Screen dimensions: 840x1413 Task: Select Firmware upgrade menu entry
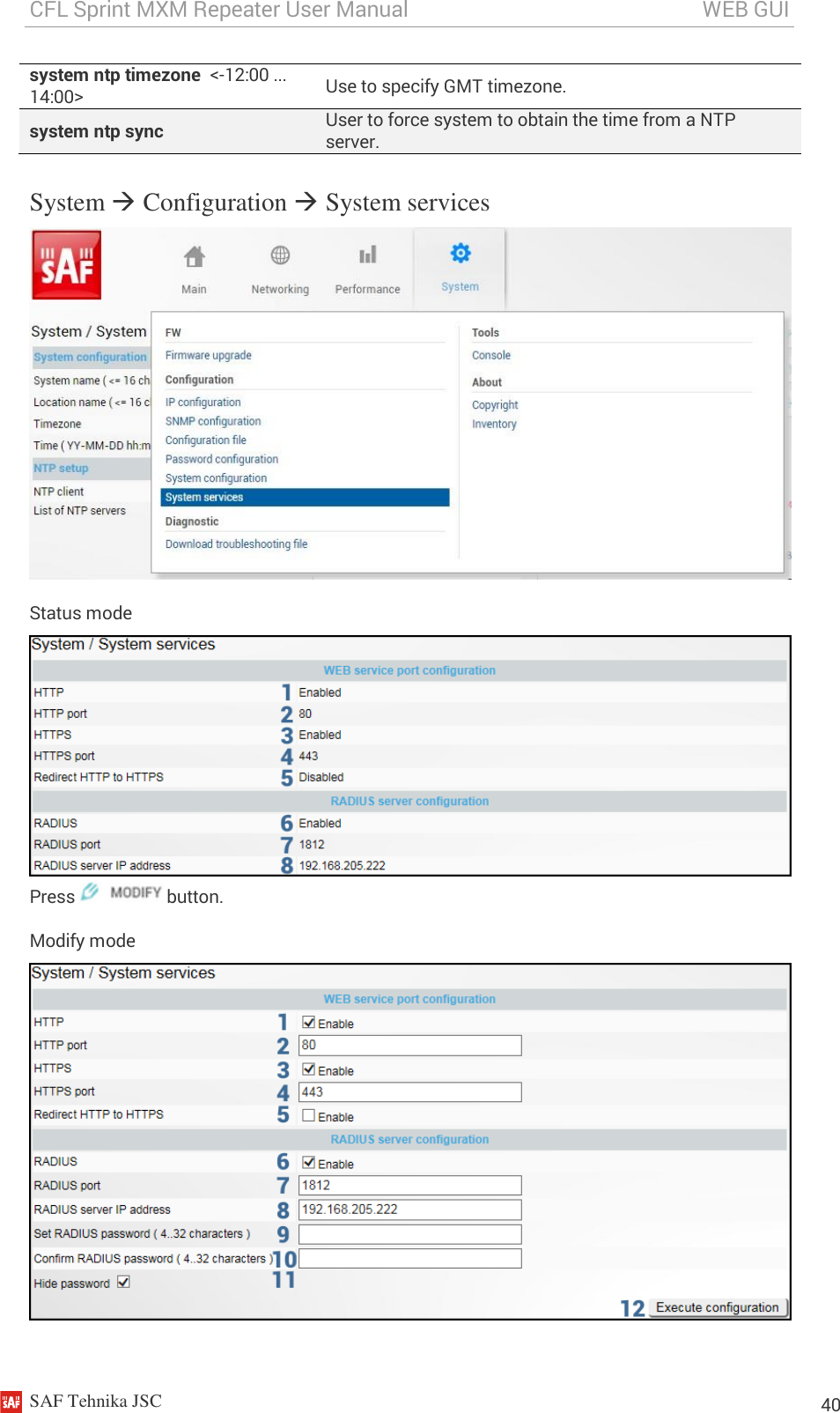[x=208, y=356]
